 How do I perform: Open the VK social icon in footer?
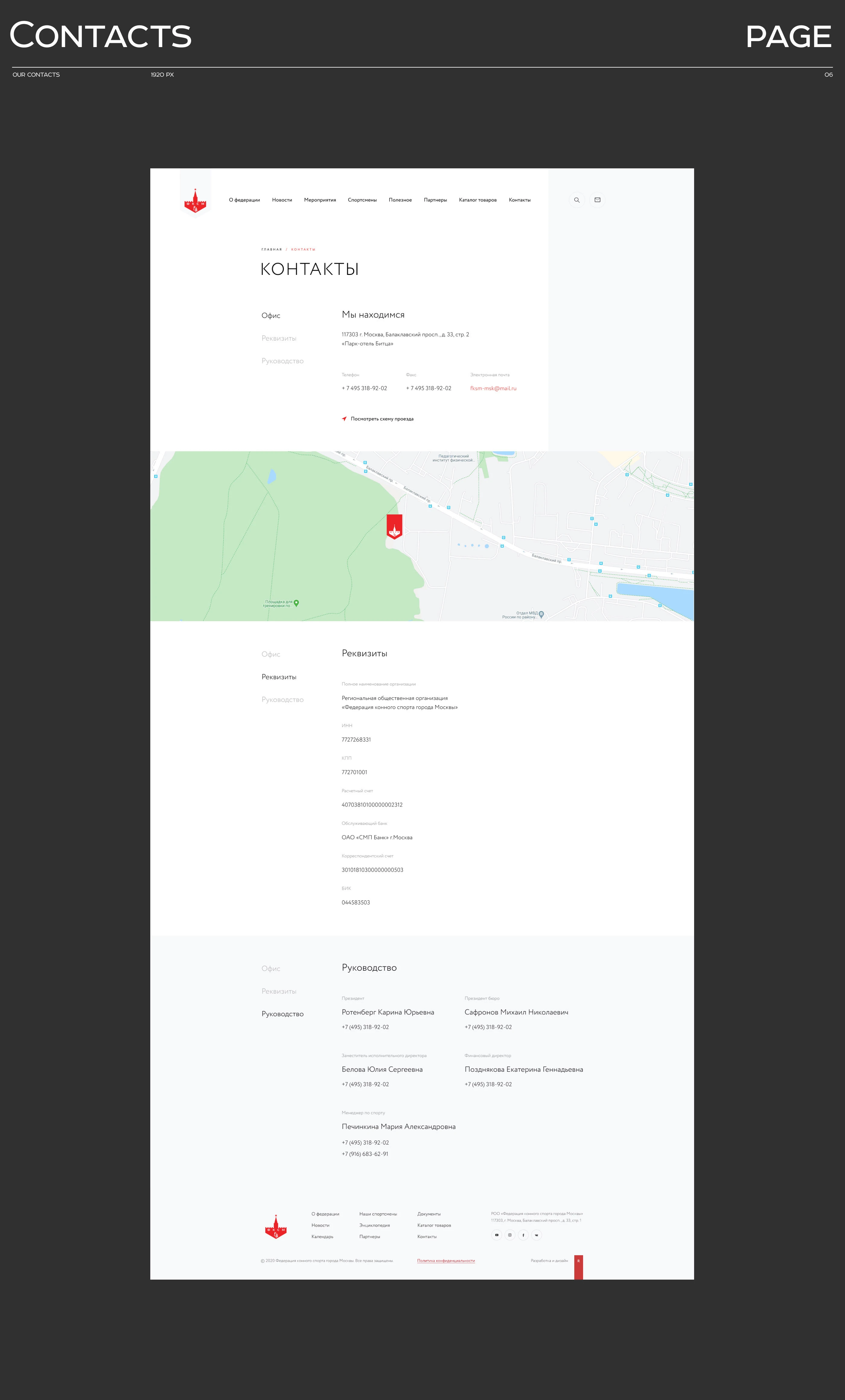click(537, 1235)
